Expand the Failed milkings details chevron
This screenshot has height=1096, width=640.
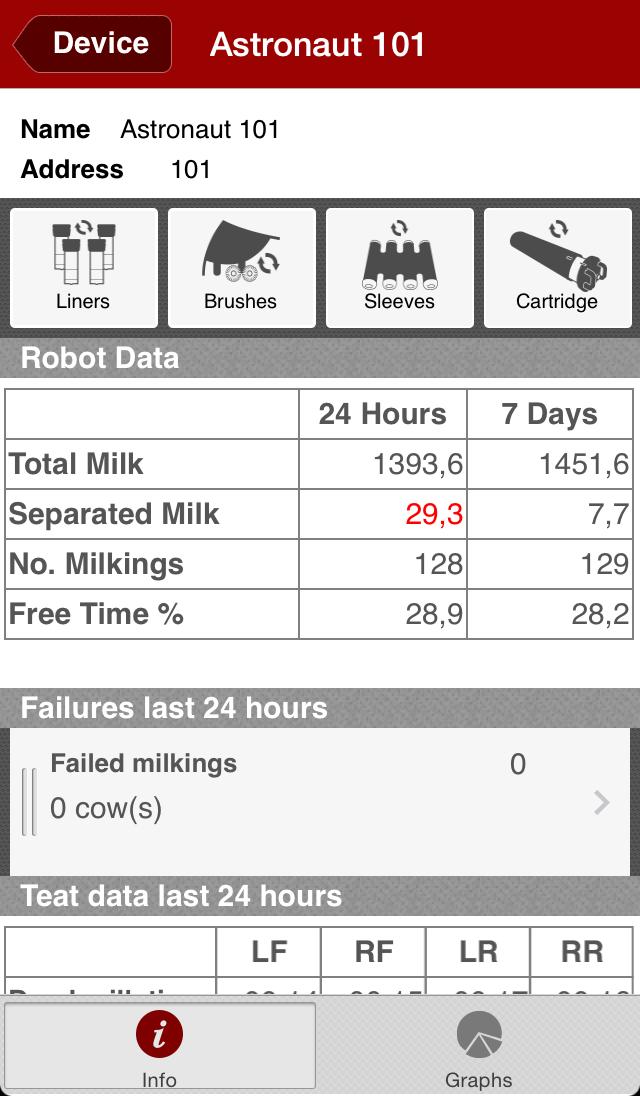pos(601,802)
